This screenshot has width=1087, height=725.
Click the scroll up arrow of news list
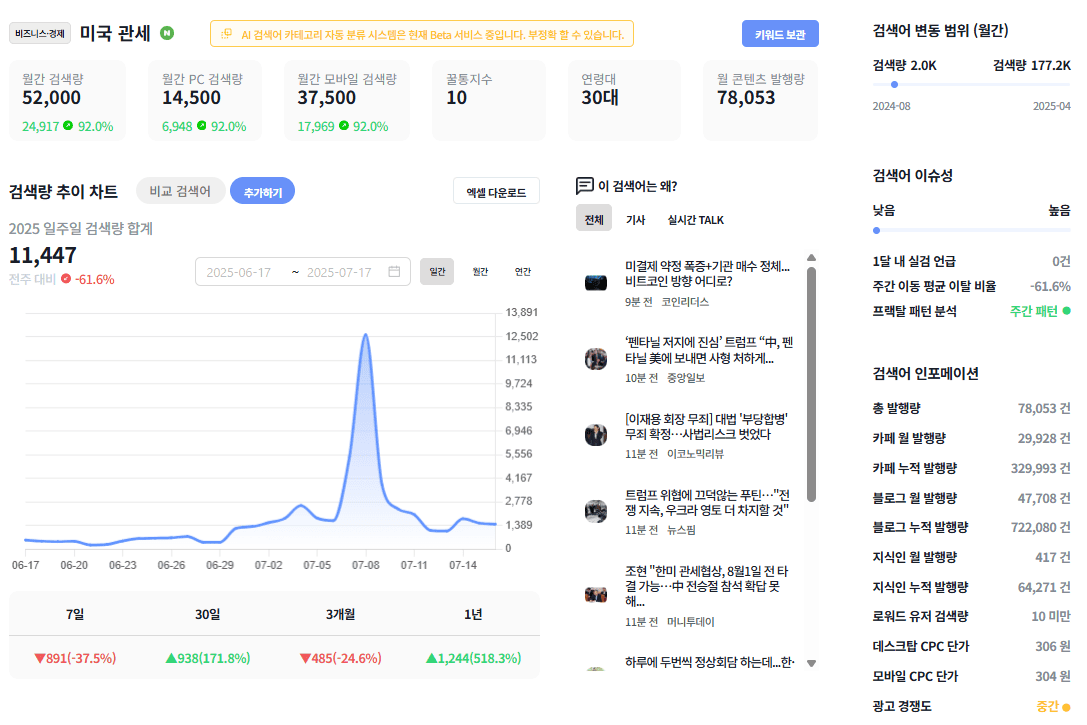pyautogui.click(x=811, y=258)
